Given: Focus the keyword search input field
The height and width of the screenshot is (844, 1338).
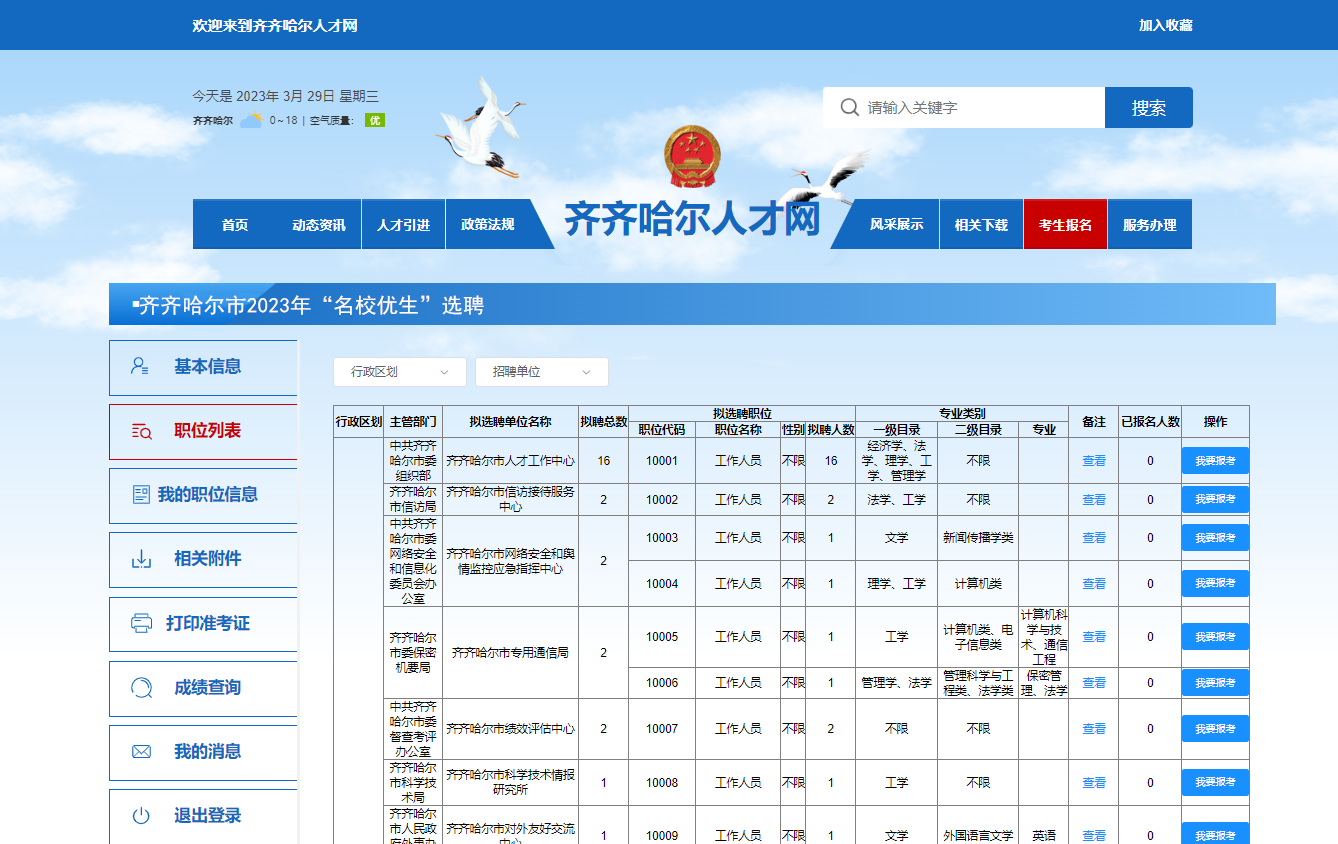Looking at the screenshot, I should point(980,107).
